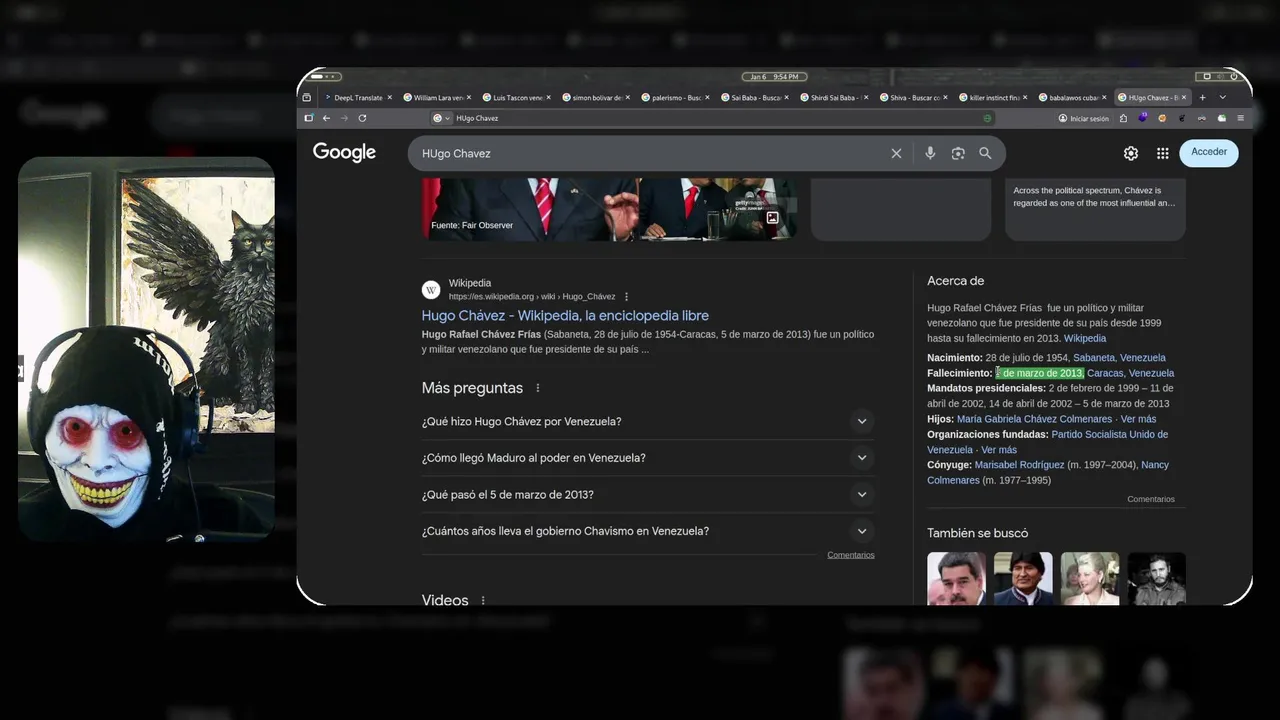Image resolution: width=1280 pixels, height=720 pixels.
Task: Open sidebar toggle in browser toolbar
Action: coord(308,118)
